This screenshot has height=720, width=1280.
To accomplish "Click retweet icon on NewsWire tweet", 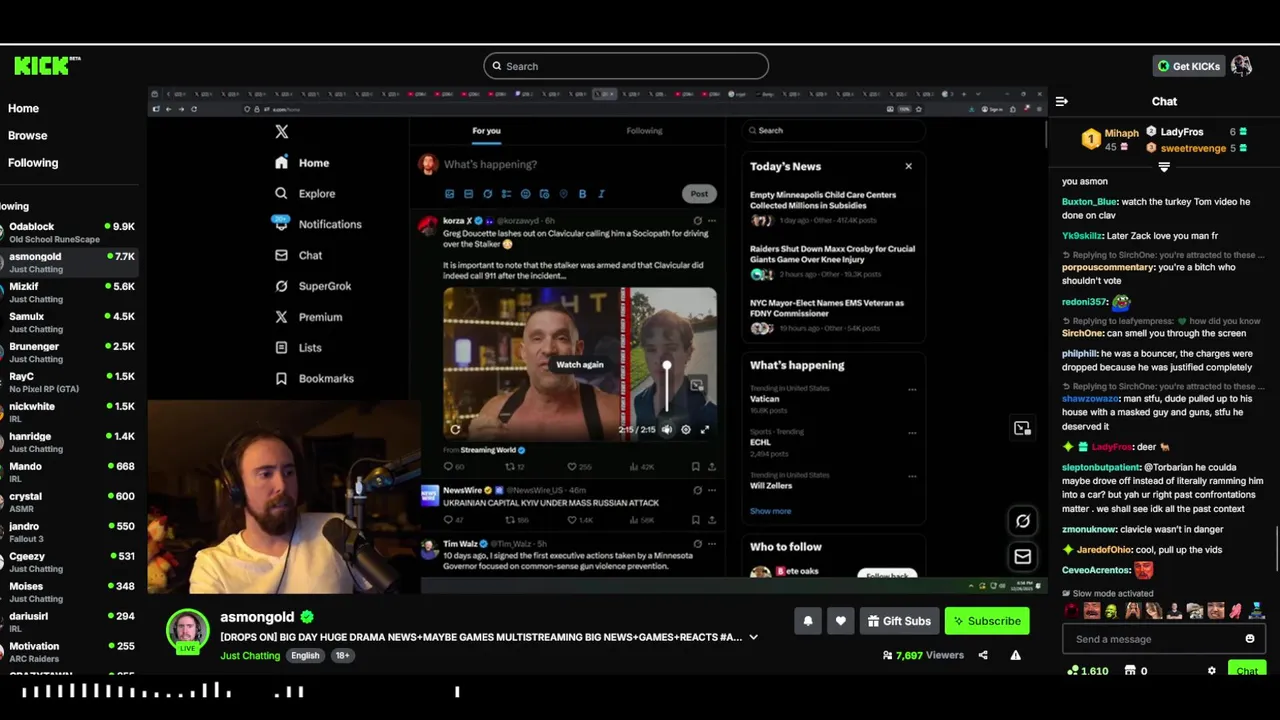I will coord(509,520).
